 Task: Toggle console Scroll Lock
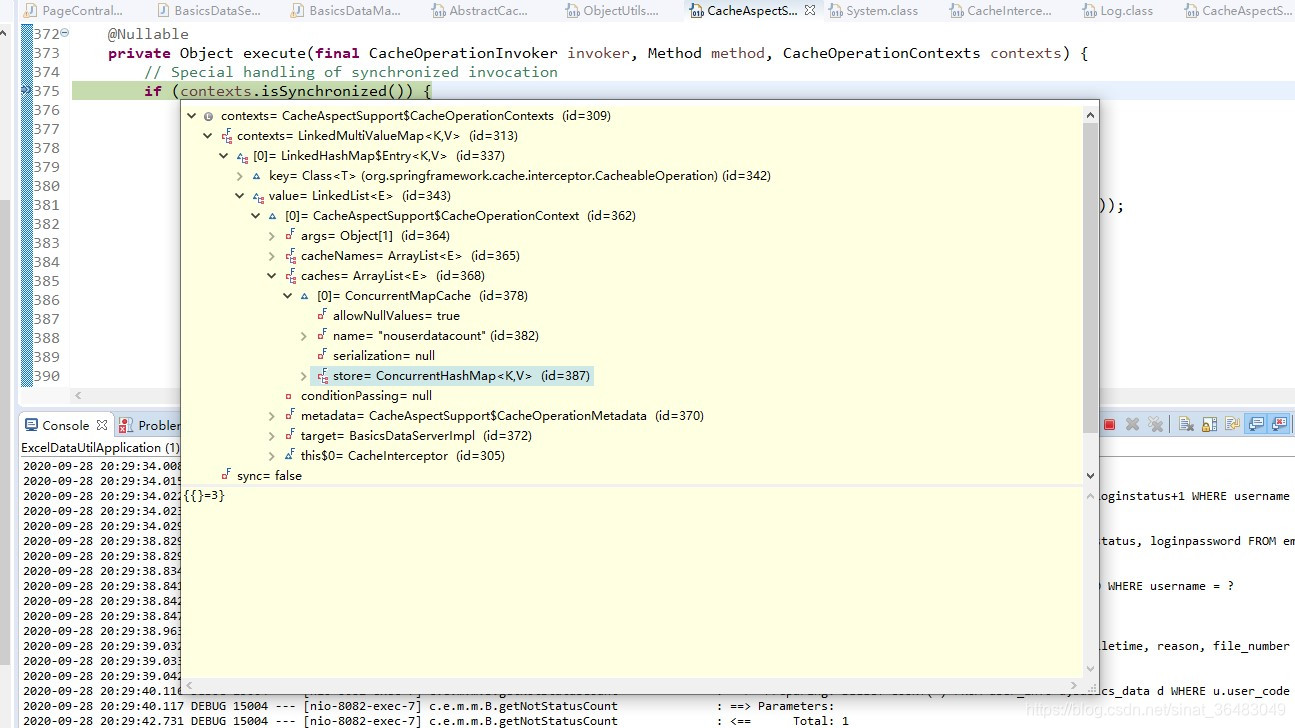(1208, 424)
